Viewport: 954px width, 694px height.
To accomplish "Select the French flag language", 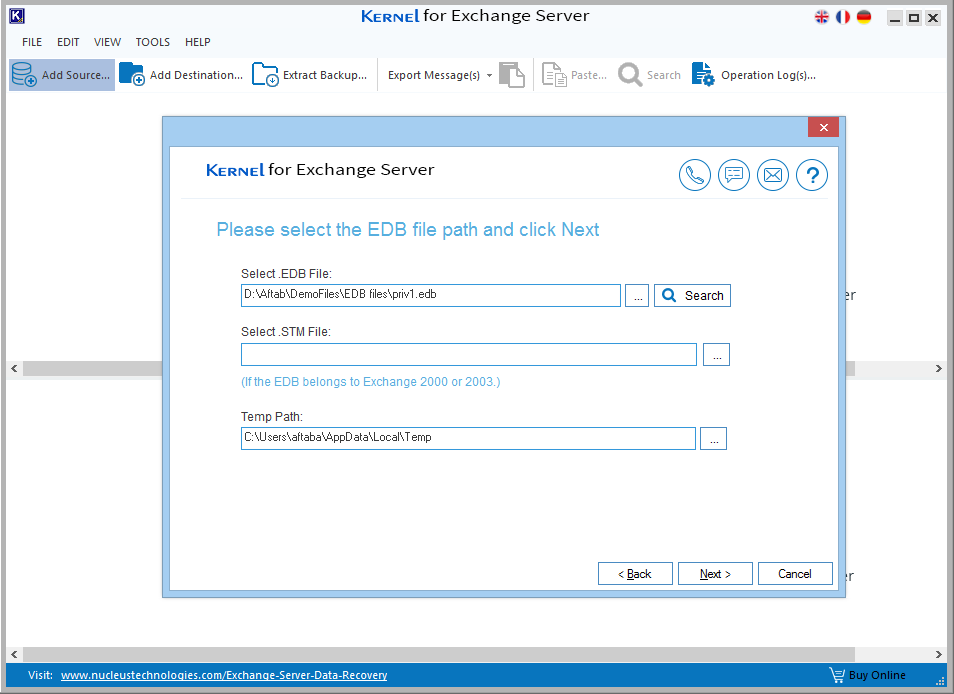I will click(843, 17).
